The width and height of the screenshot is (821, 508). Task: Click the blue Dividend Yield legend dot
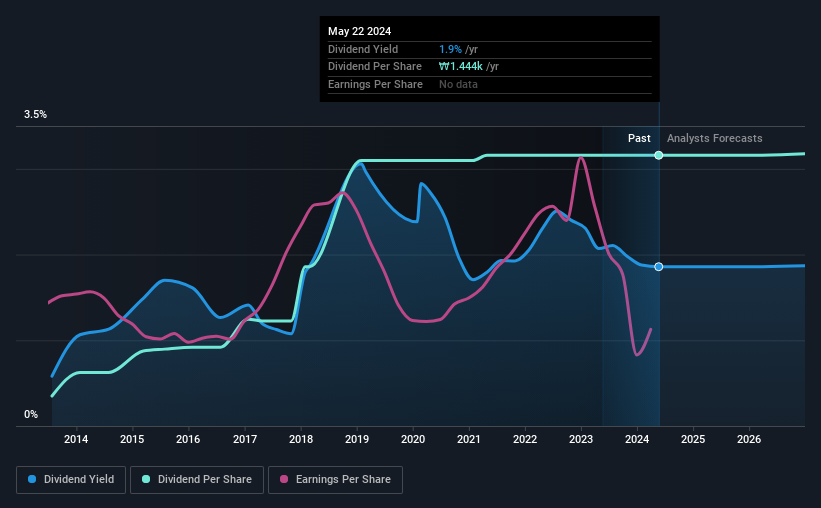[32, 479]
